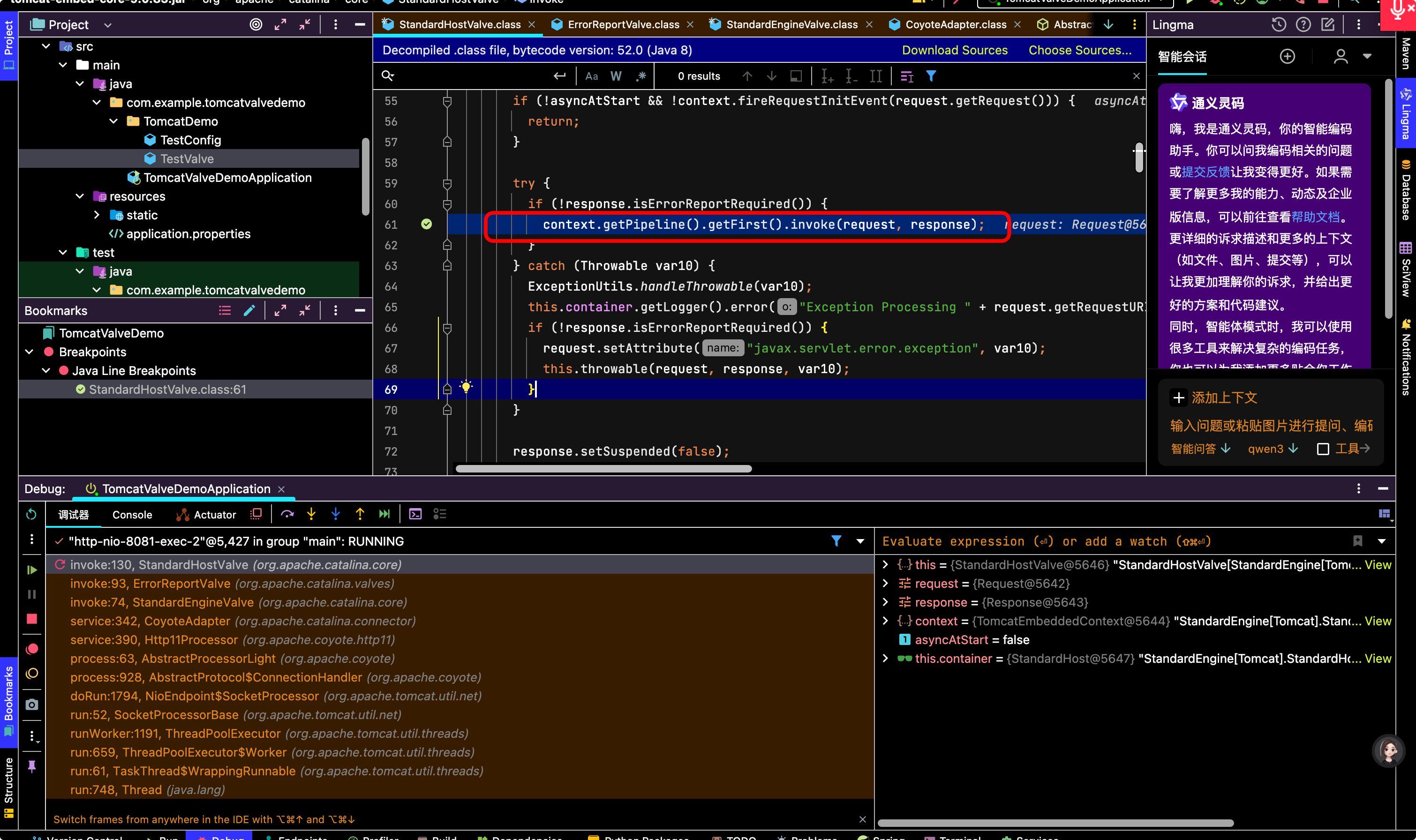Toggle the 工具 checkbox in Lingma panel
Screen dimensions: 1416x840
pyautogui.click(x=1323, y=449)
